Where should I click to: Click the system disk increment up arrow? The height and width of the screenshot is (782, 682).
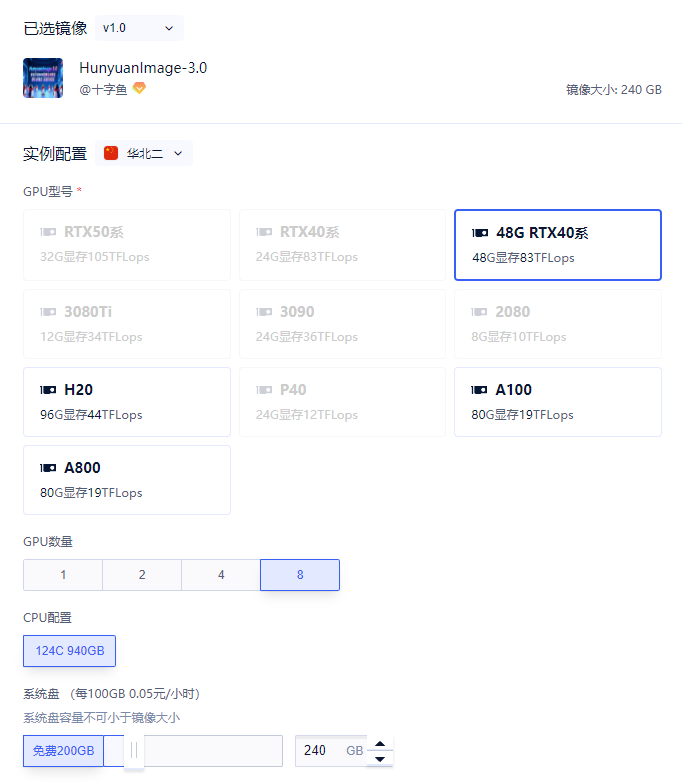(x=380, y=744)
